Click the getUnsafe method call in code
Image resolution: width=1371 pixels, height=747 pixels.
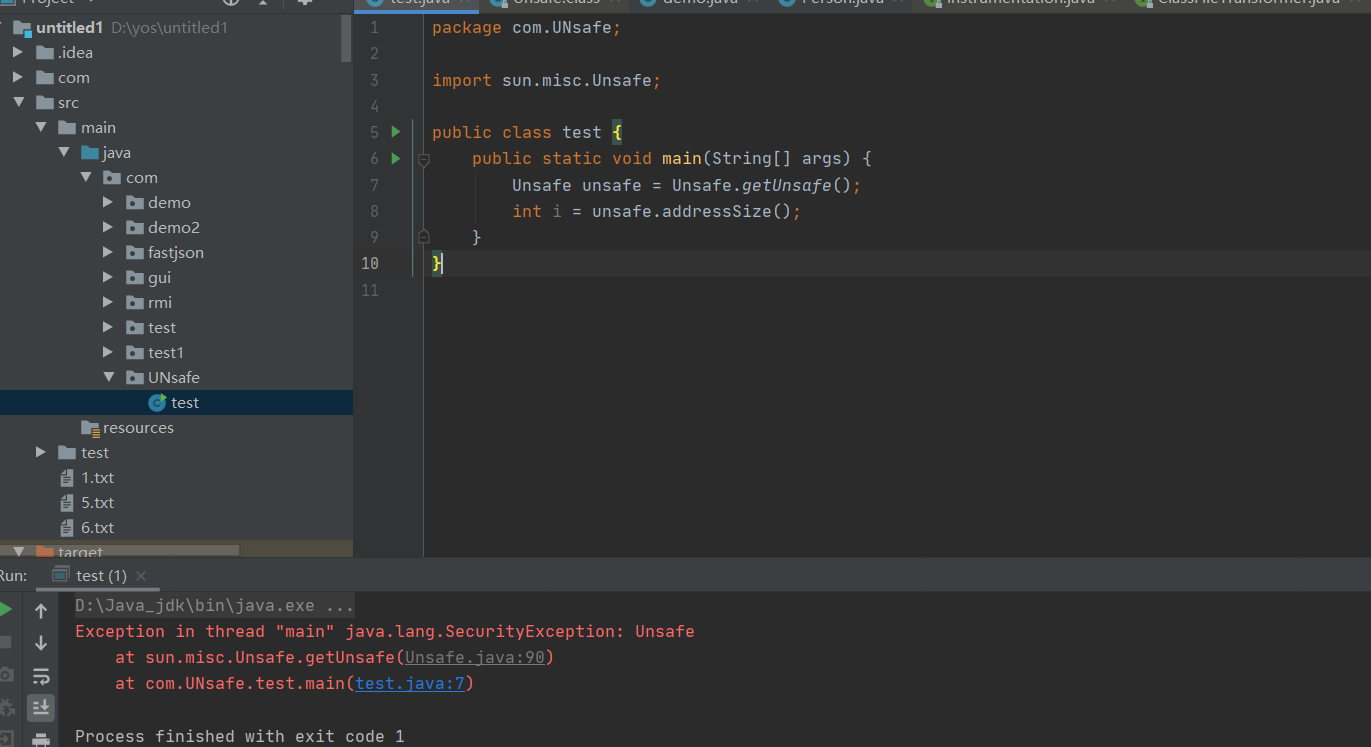pyautogui.click(x=786, y=185)
